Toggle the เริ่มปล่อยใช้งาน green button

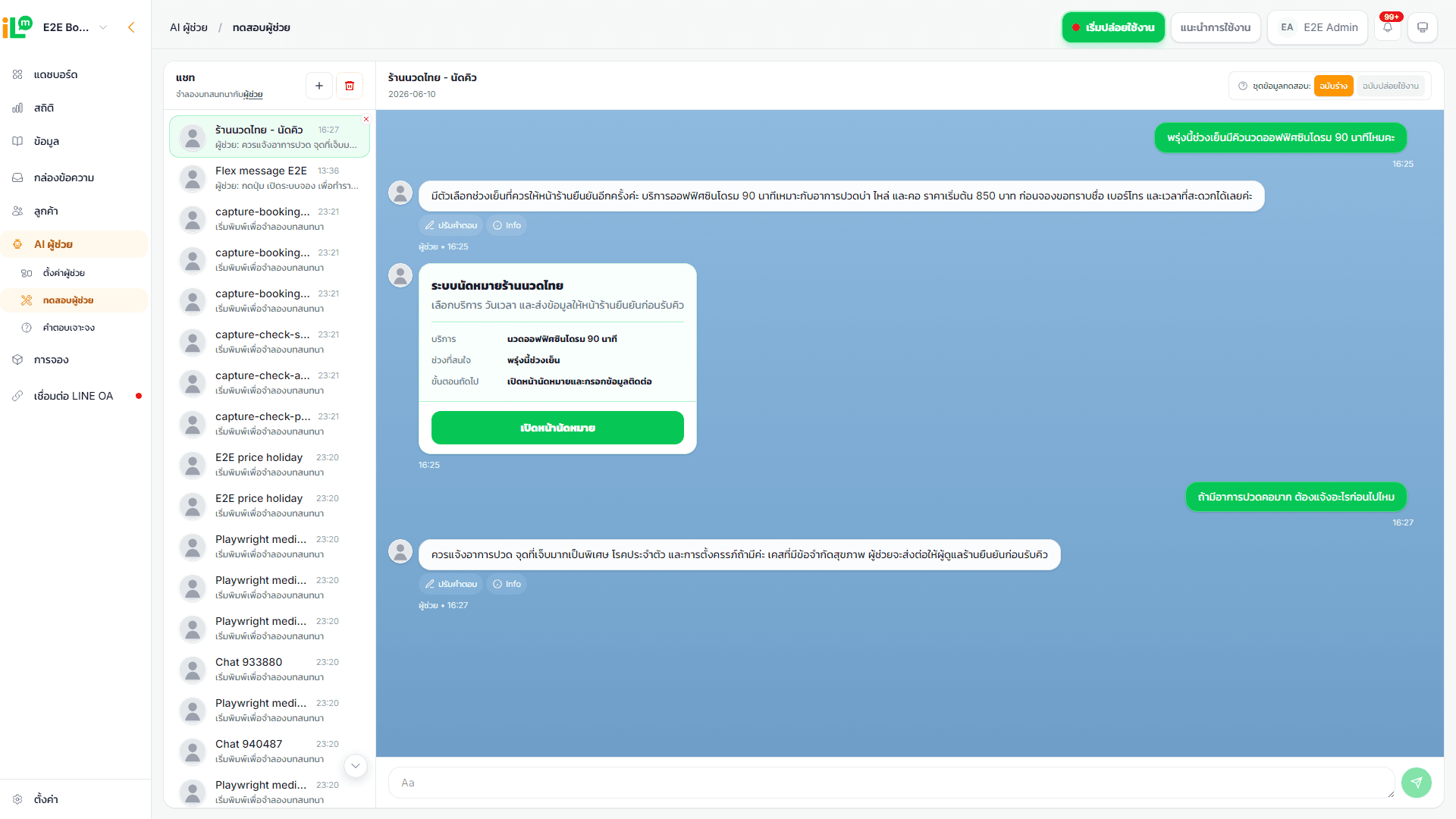1113,27
